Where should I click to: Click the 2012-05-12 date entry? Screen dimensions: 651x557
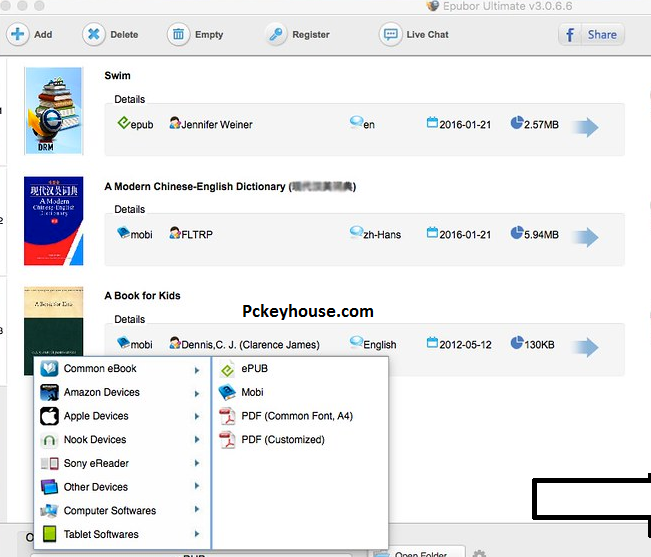tap(459, 344)
